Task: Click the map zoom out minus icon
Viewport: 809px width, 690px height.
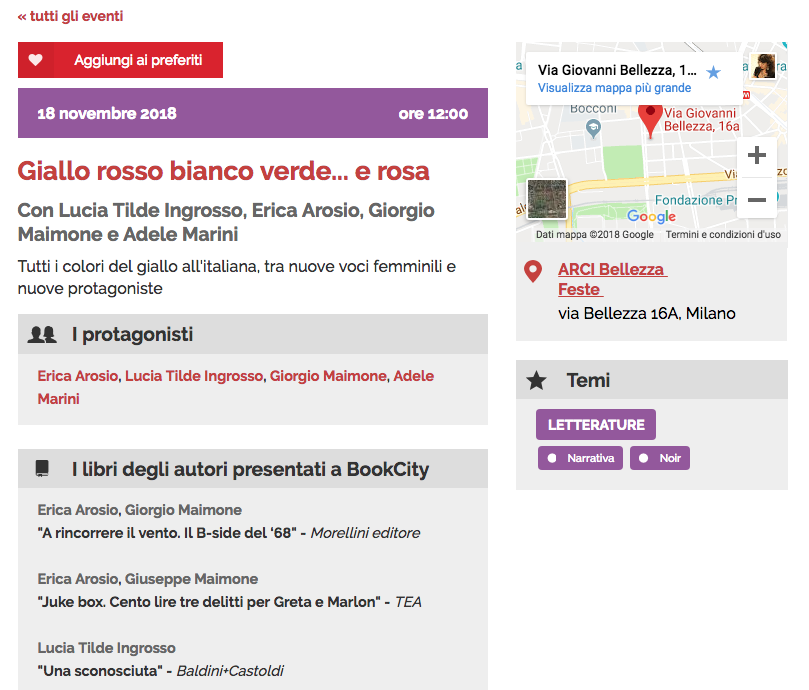Action: tap(757, 200)
